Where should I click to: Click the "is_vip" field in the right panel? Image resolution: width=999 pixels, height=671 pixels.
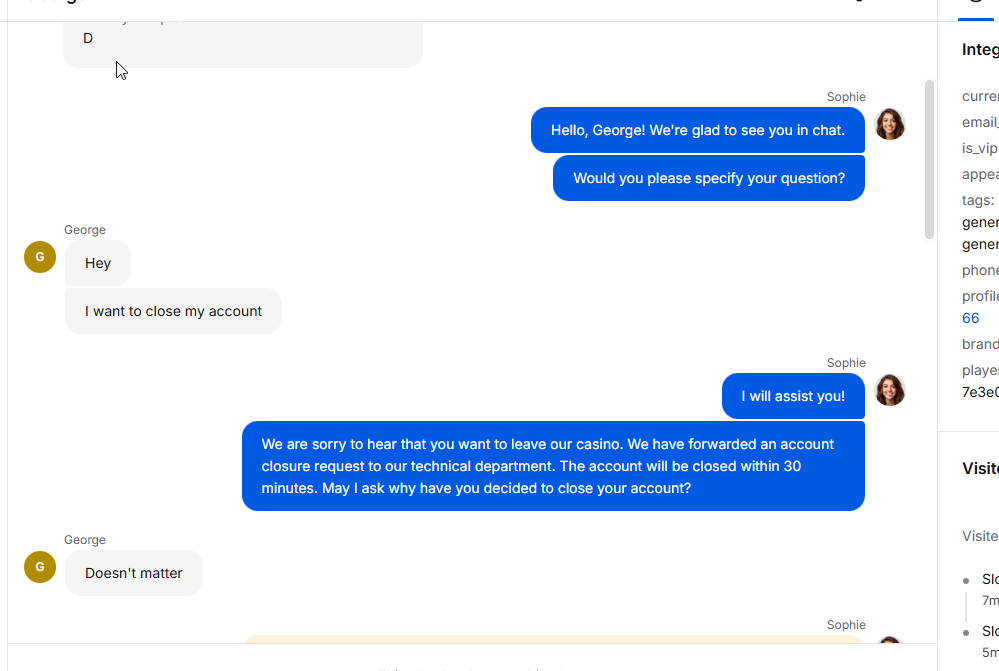(x=980, y=148)
